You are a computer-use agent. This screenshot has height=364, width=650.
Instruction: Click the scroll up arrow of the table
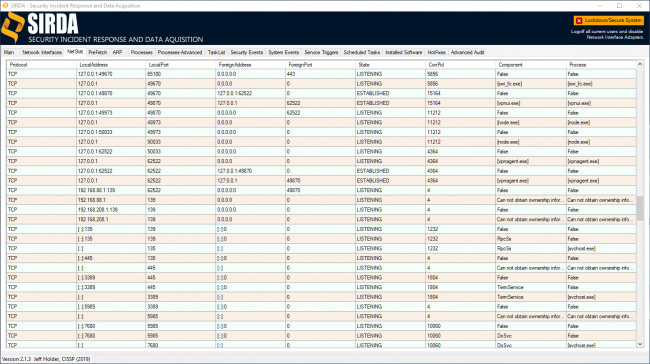[640, 64]
